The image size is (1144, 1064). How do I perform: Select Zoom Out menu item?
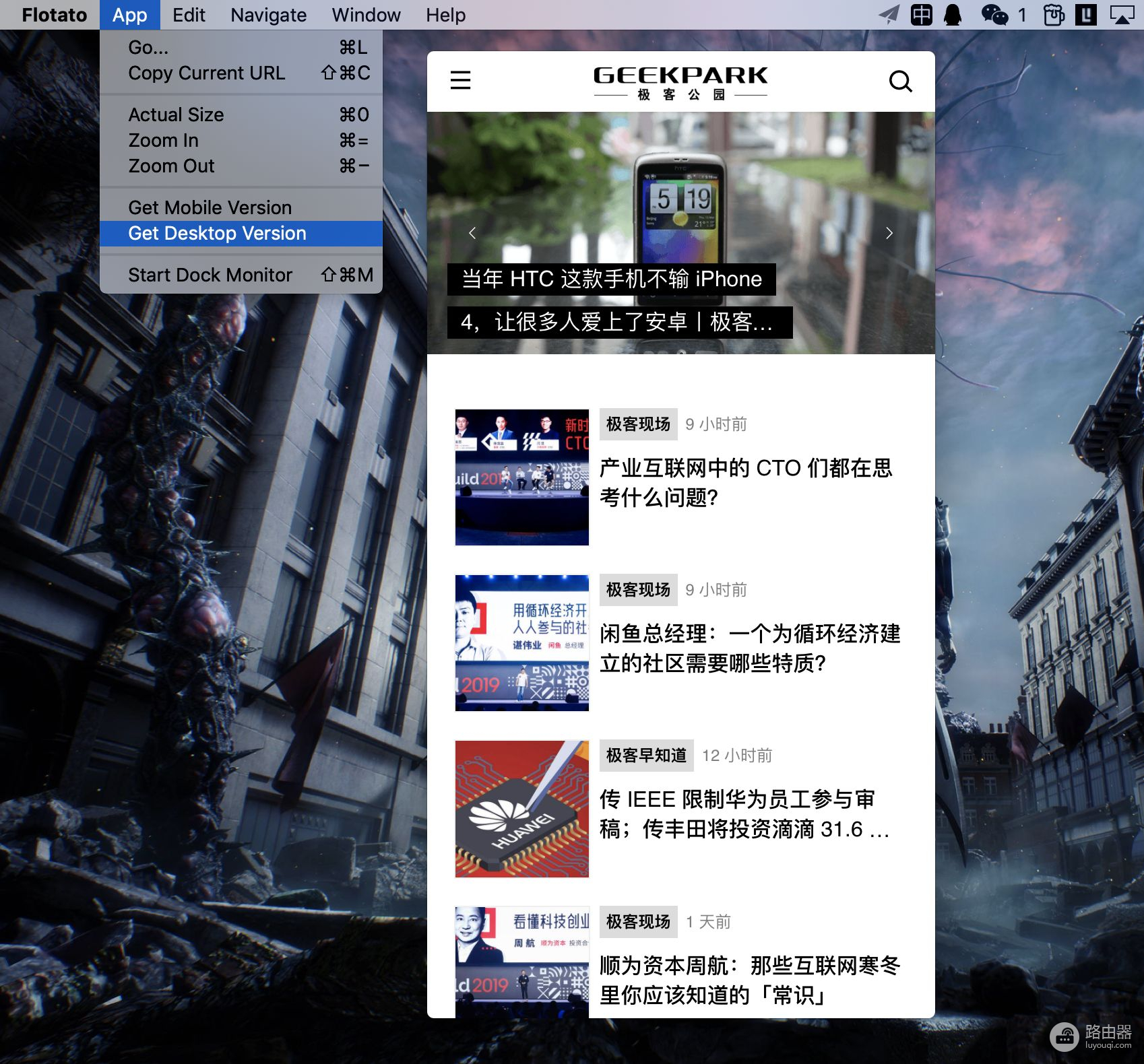click(241, 166)
